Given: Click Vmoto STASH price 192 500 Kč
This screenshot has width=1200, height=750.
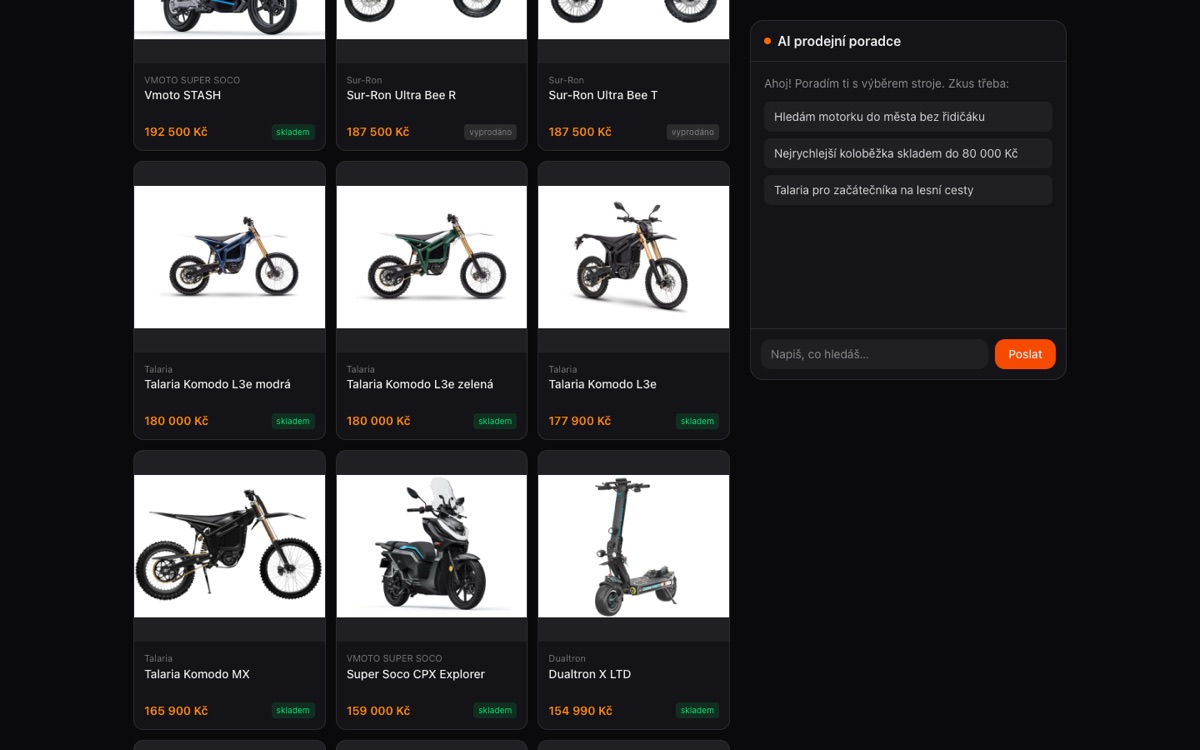Looking at the screenshot, I should (176, 132).
